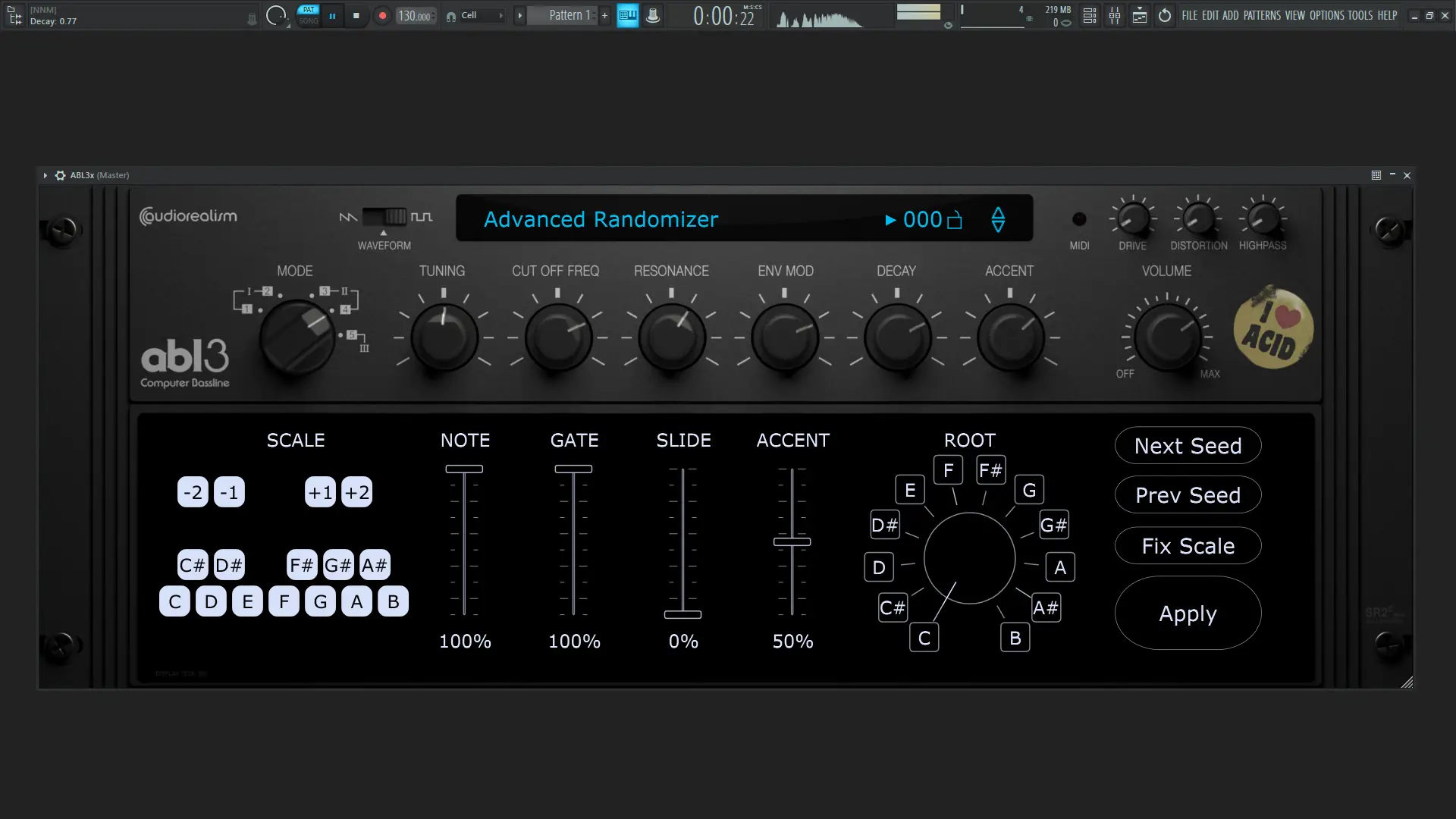Open the TOOLS menu
The image size is (1456, 819).
tap(1360, 15)
